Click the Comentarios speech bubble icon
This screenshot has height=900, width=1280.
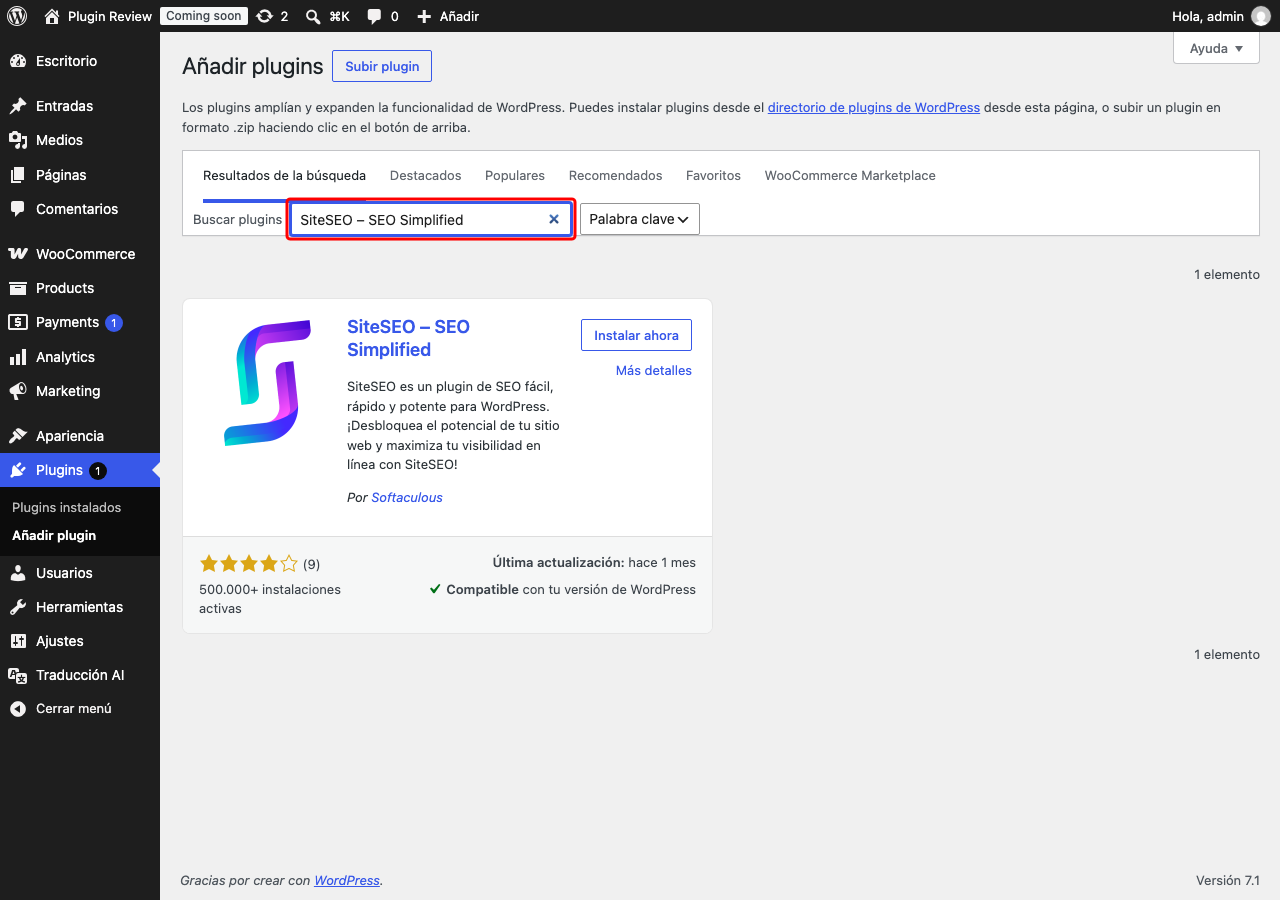(18, 209)
